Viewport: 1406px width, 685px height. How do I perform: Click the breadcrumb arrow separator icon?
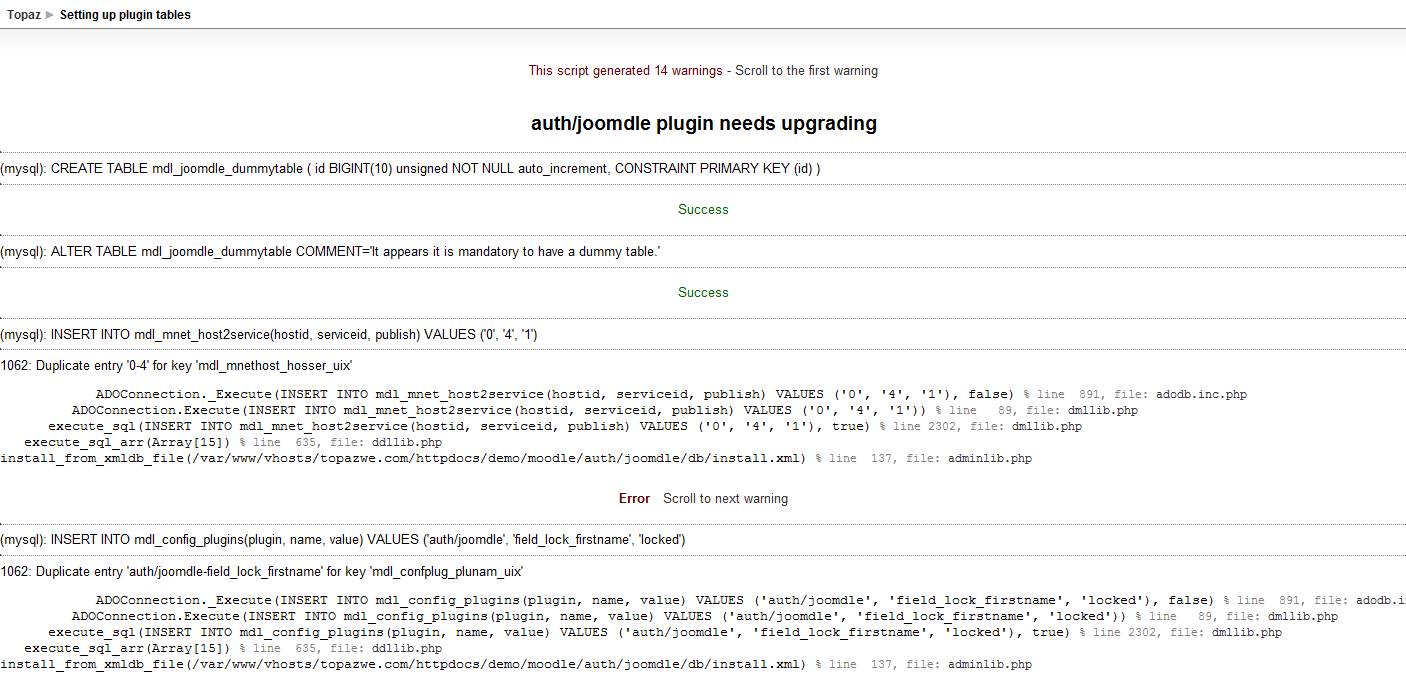[x=50, y=15]
